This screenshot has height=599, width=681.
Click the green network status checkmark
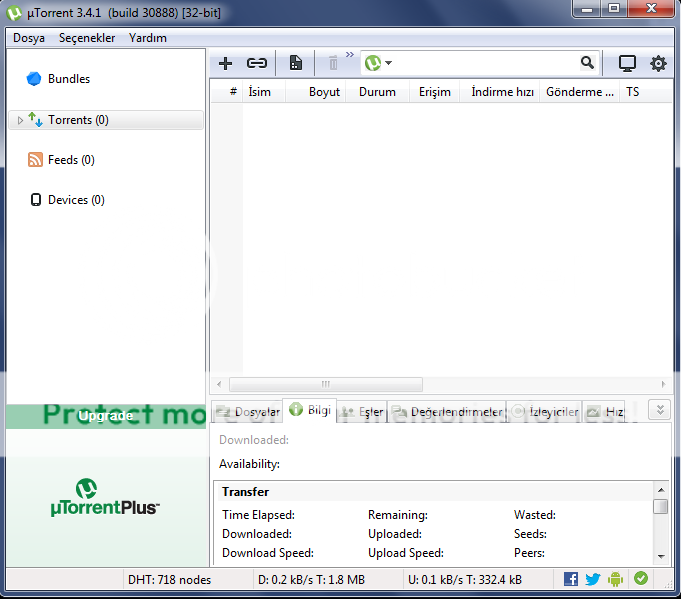(640, 579)
